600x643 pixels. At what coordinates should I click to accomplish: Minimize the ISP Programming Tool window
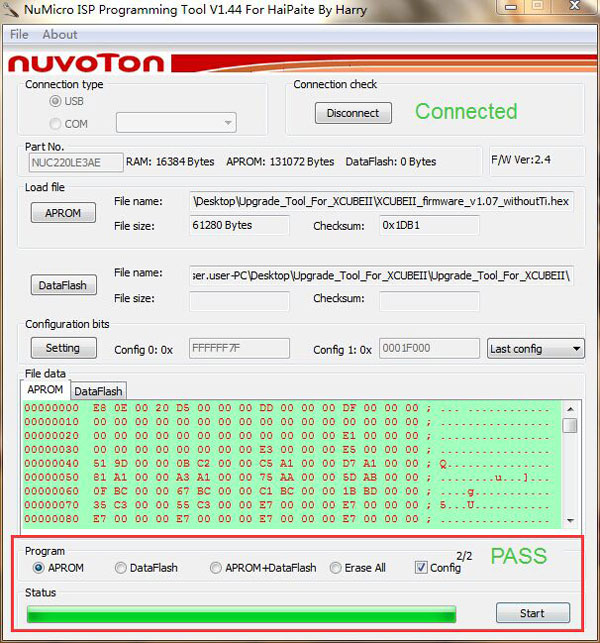511,7
